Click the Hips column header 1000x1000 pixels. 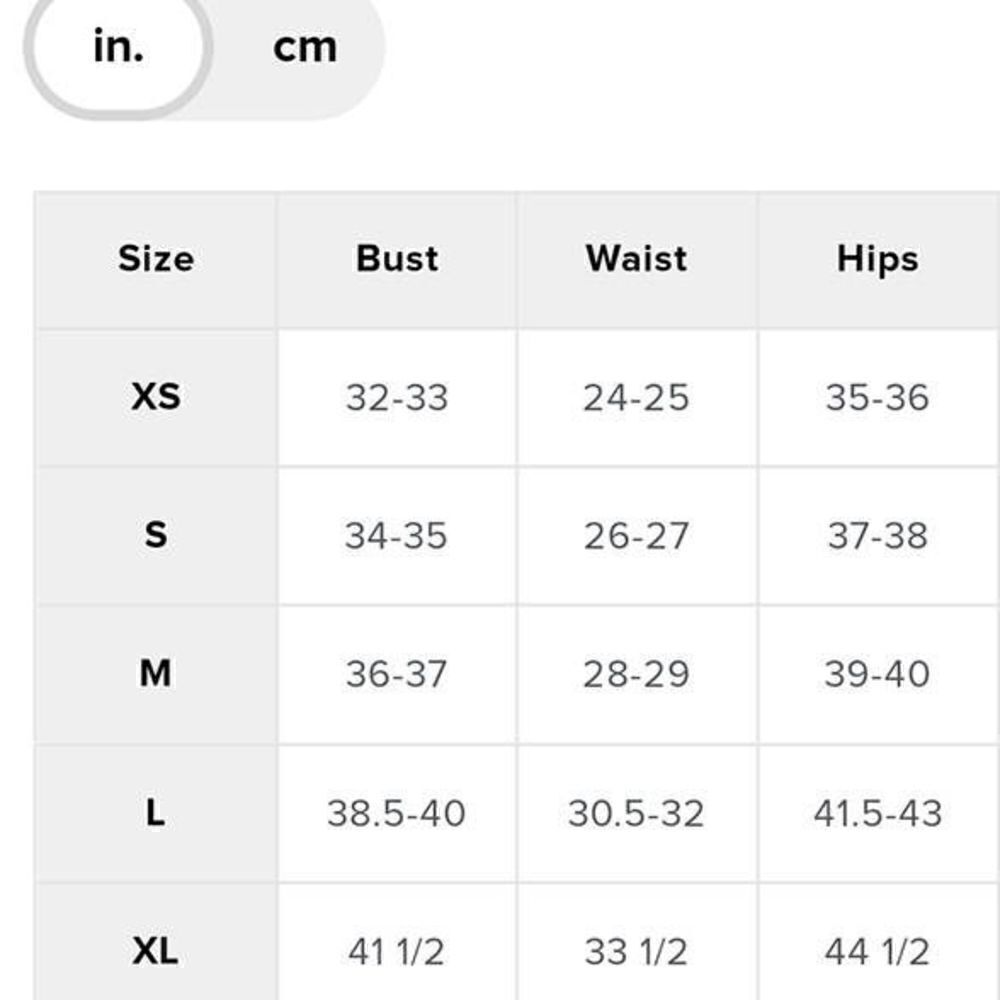pos(878,260)
